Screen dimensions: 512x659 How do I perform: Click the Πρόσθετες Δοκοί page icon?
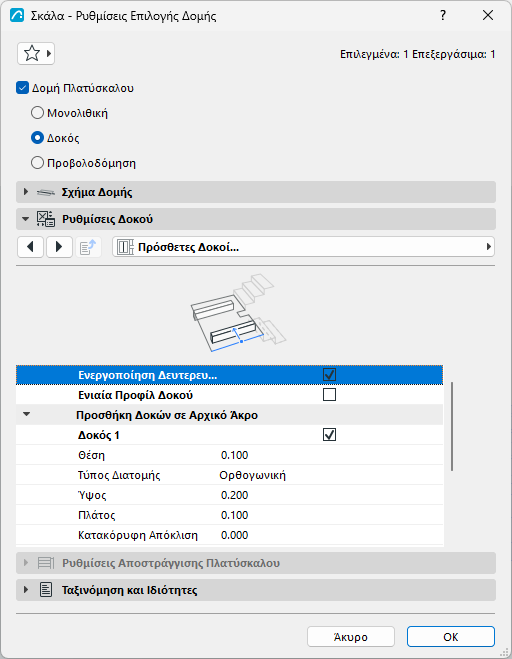(x=125, y=247)
